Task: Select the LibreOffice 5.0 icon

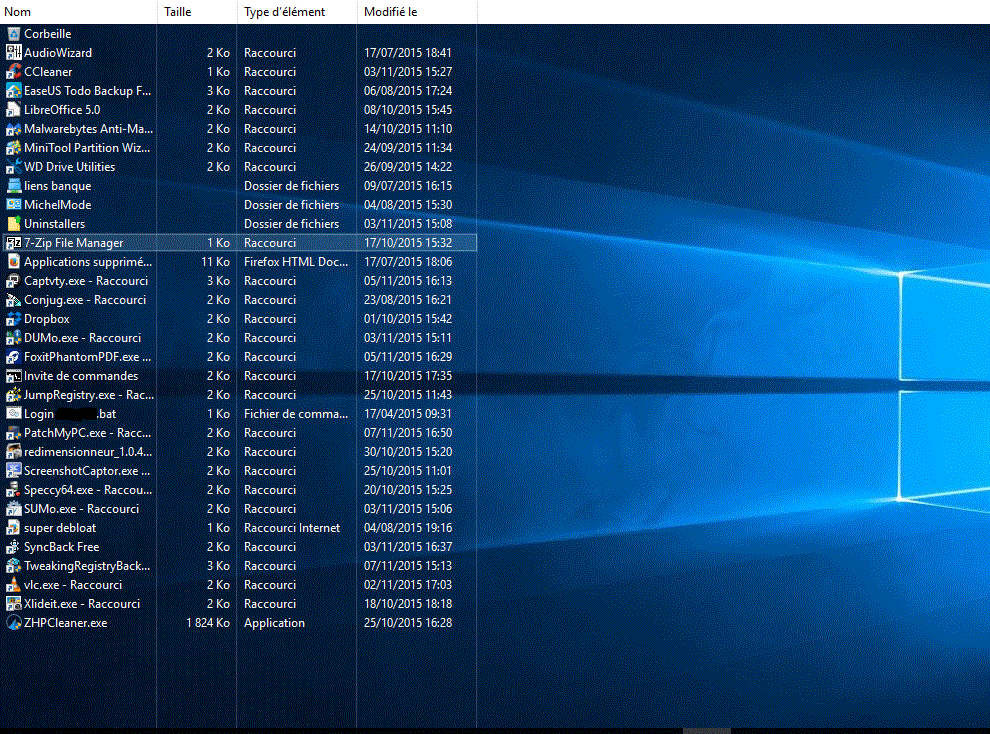Action: [x=13, y=110]
